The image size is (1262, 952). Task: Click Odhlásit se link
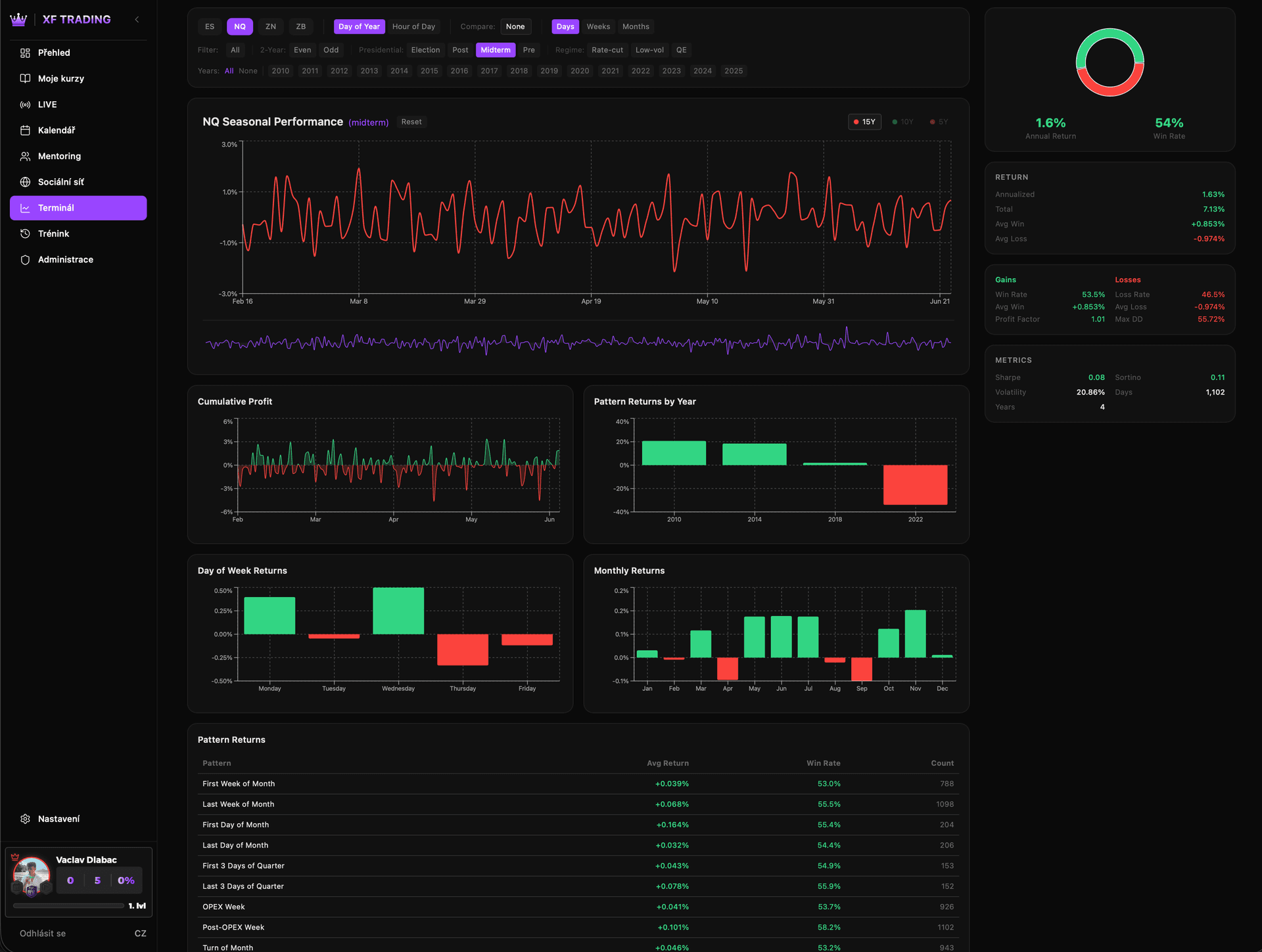click(43, 933)
